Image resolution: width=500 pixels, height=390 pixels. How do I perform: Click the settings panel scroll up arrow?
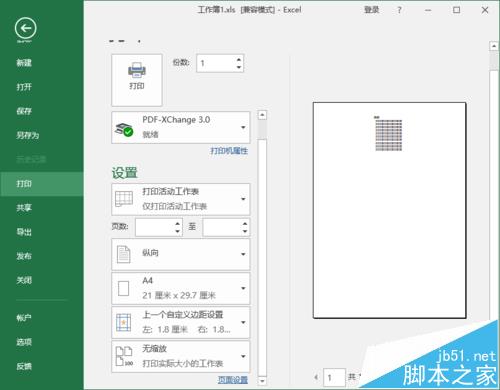tap(262, 115)
